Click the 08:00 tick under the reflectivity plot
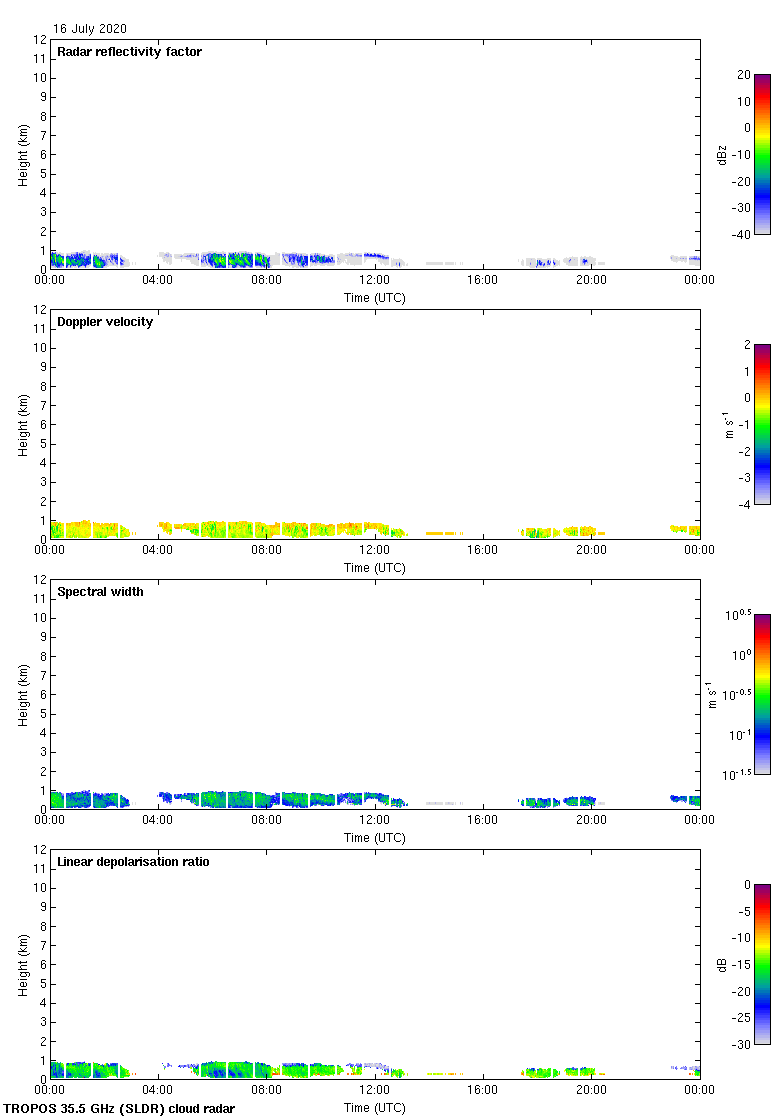The image size is (780, 1120). click(x=266, y=281)
